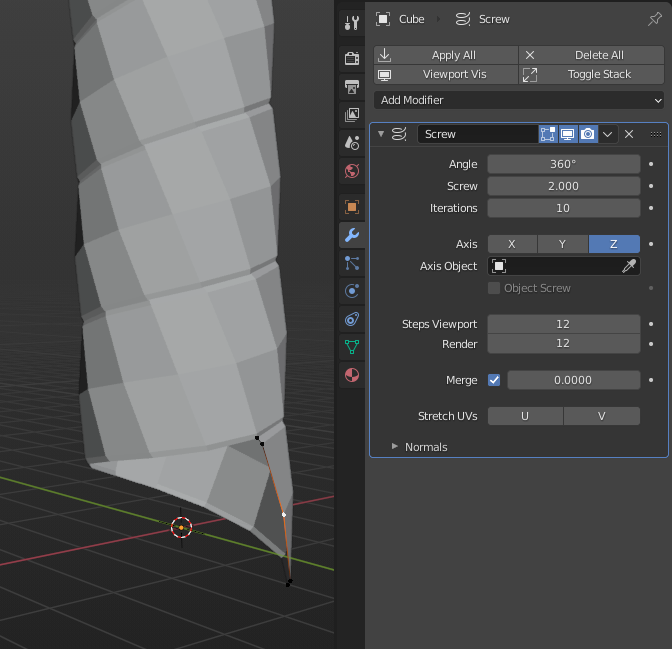The image size is (672, 649).
Task: Open the Add Modifier dropdown
Action: 518,100
